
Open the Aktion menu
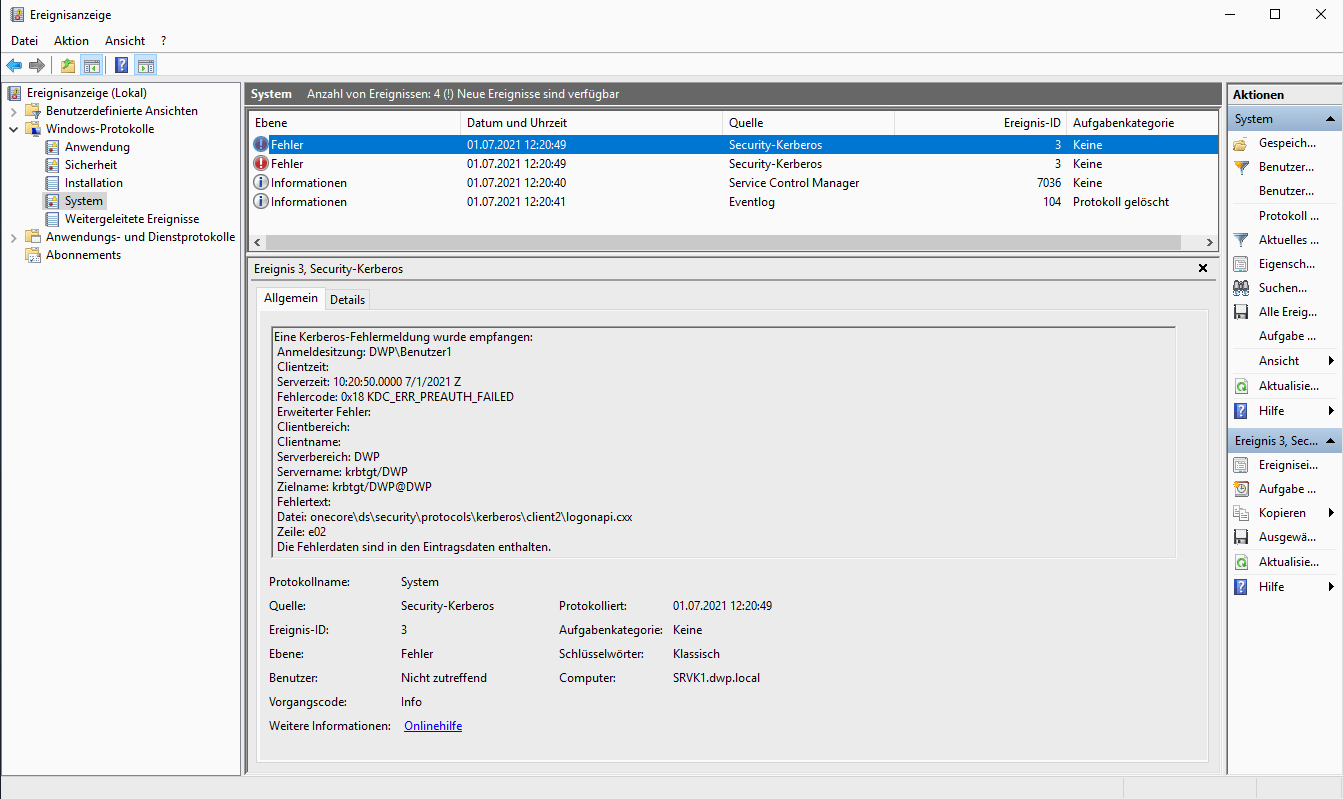(x=71, y=41)
